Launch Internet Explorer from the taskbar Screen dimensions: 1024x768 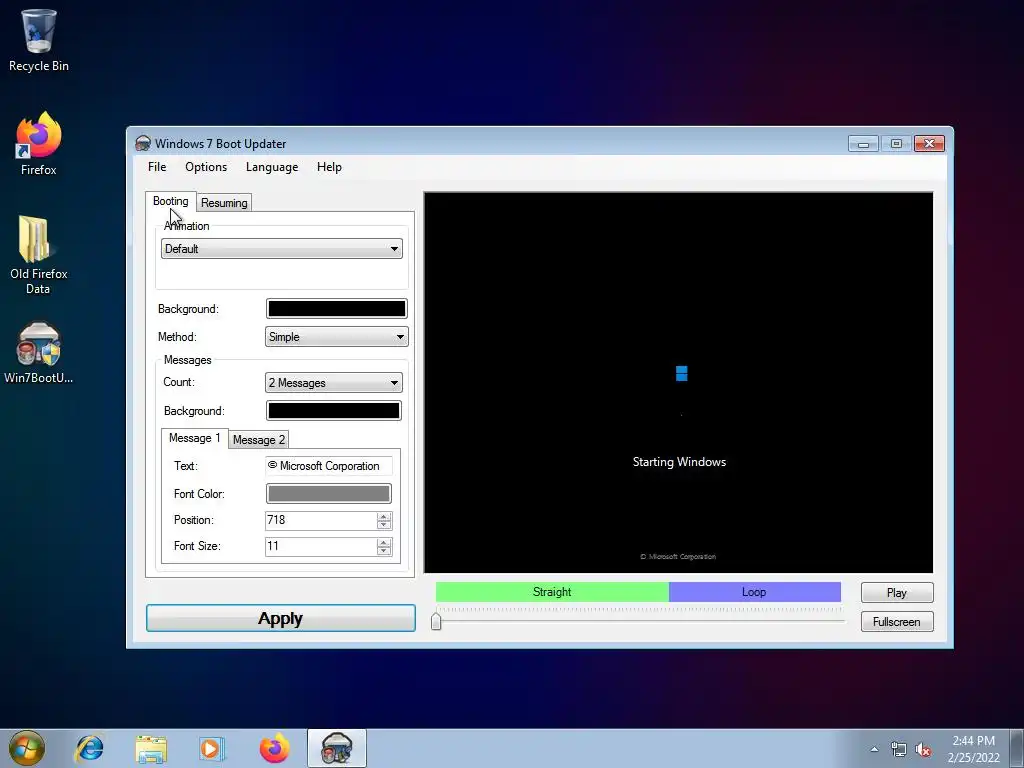[x=89, y=748]
